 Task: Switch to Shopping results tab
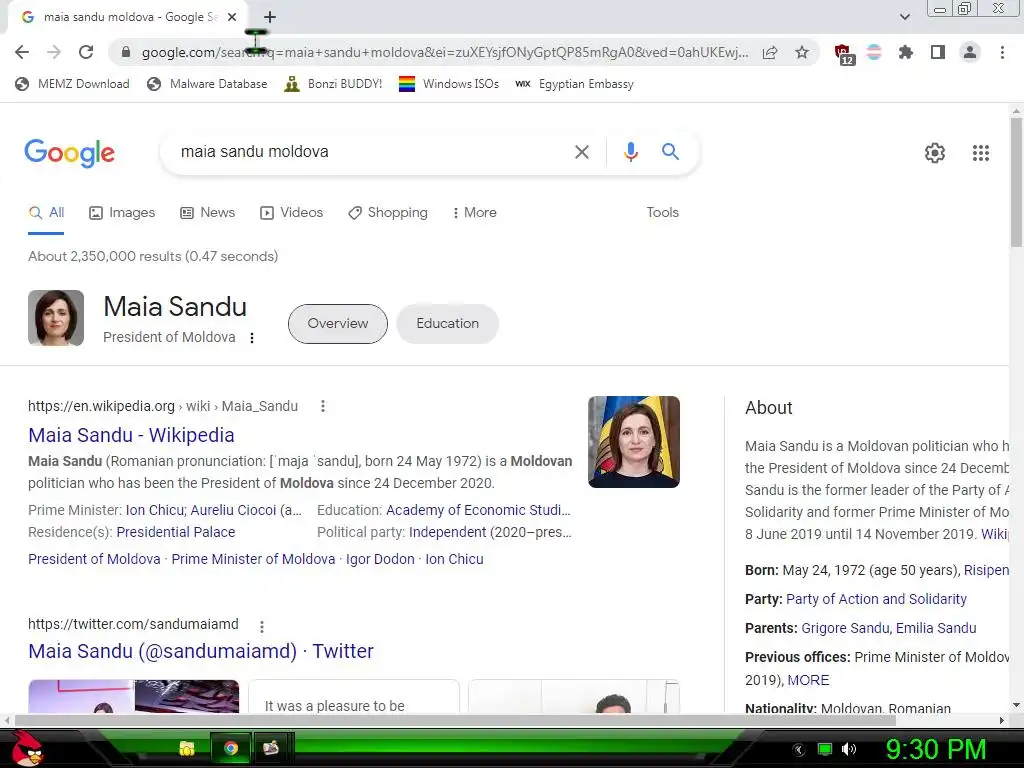point(388,213)
